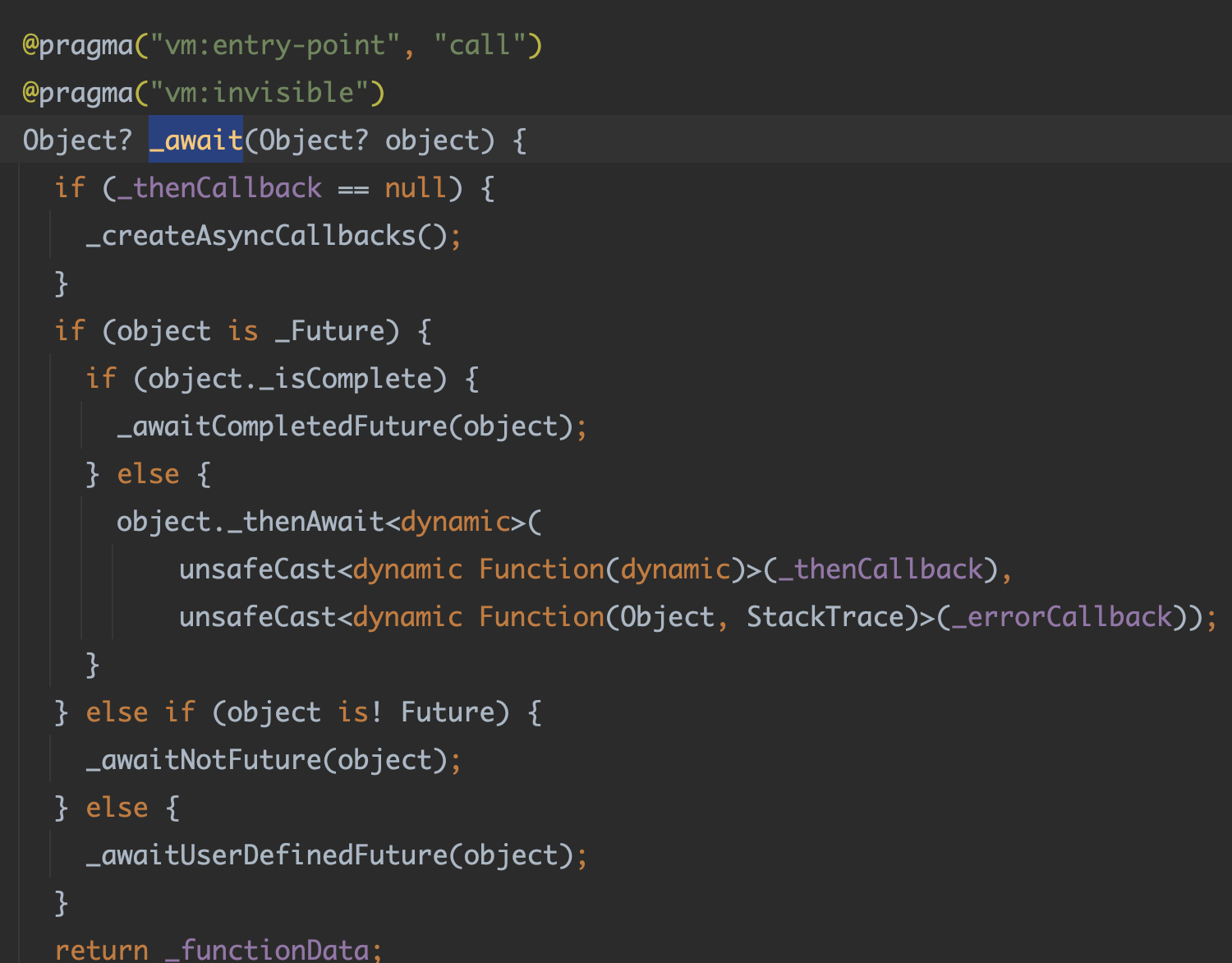This screenshot has width=1232, height=963.
Task: Click the "vm:invisible" pragma string
Action: [x=260, y=93]
